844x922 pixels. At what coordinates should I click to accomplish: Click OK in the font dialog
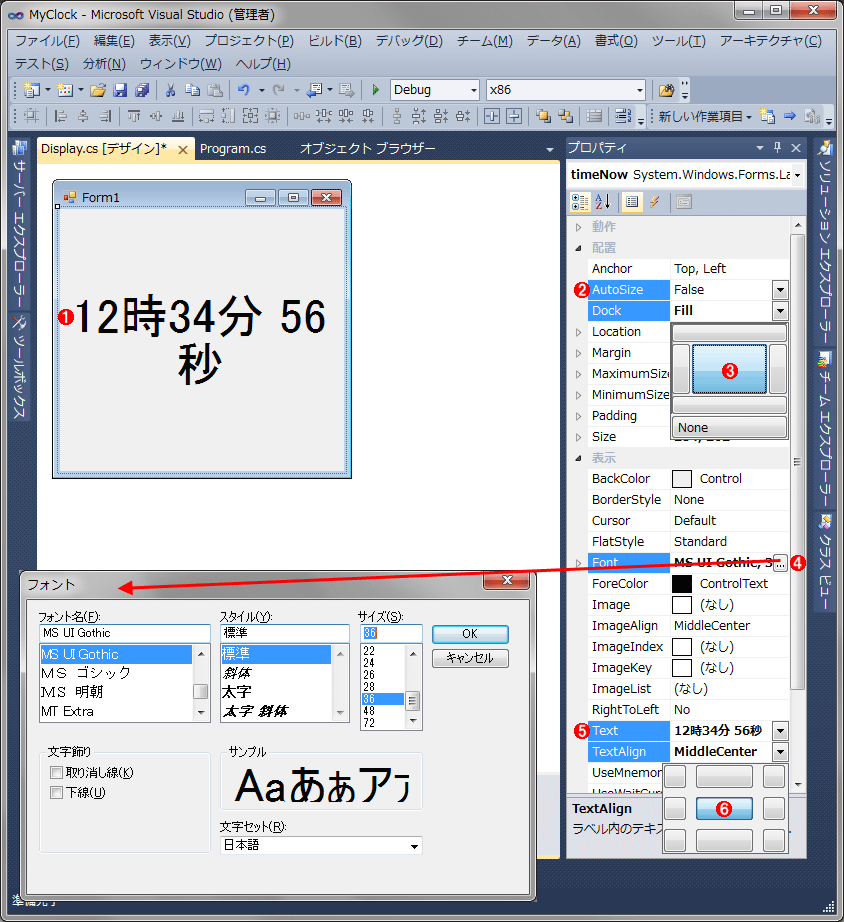(469, 634)
